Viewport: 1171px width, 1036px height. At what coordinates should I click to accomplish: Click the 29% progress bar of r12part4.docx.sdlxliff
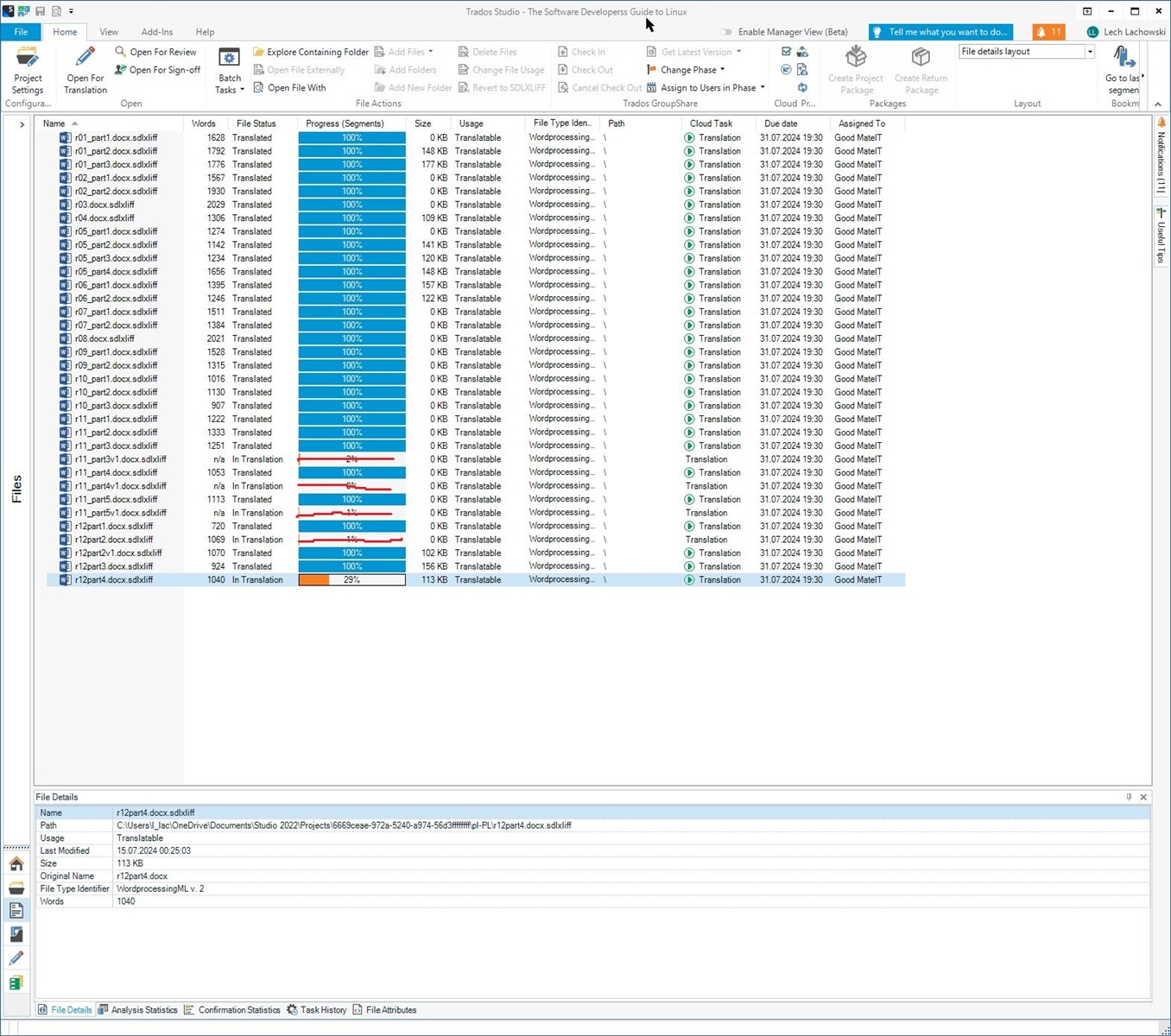[351, 579]
